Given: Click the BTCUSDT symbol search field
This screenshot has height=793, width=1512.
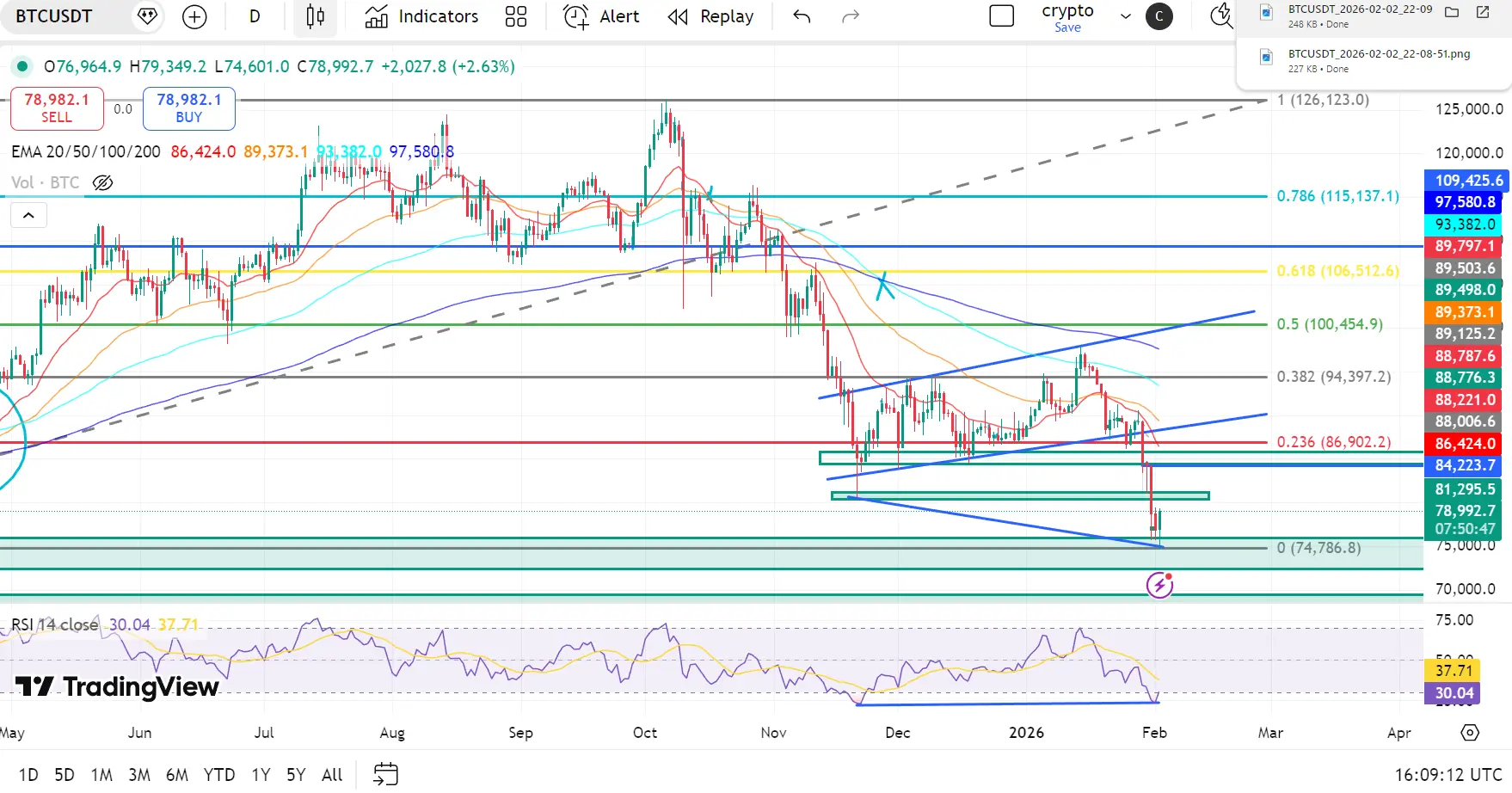Looking at the screenshot, I should [54, 16].
